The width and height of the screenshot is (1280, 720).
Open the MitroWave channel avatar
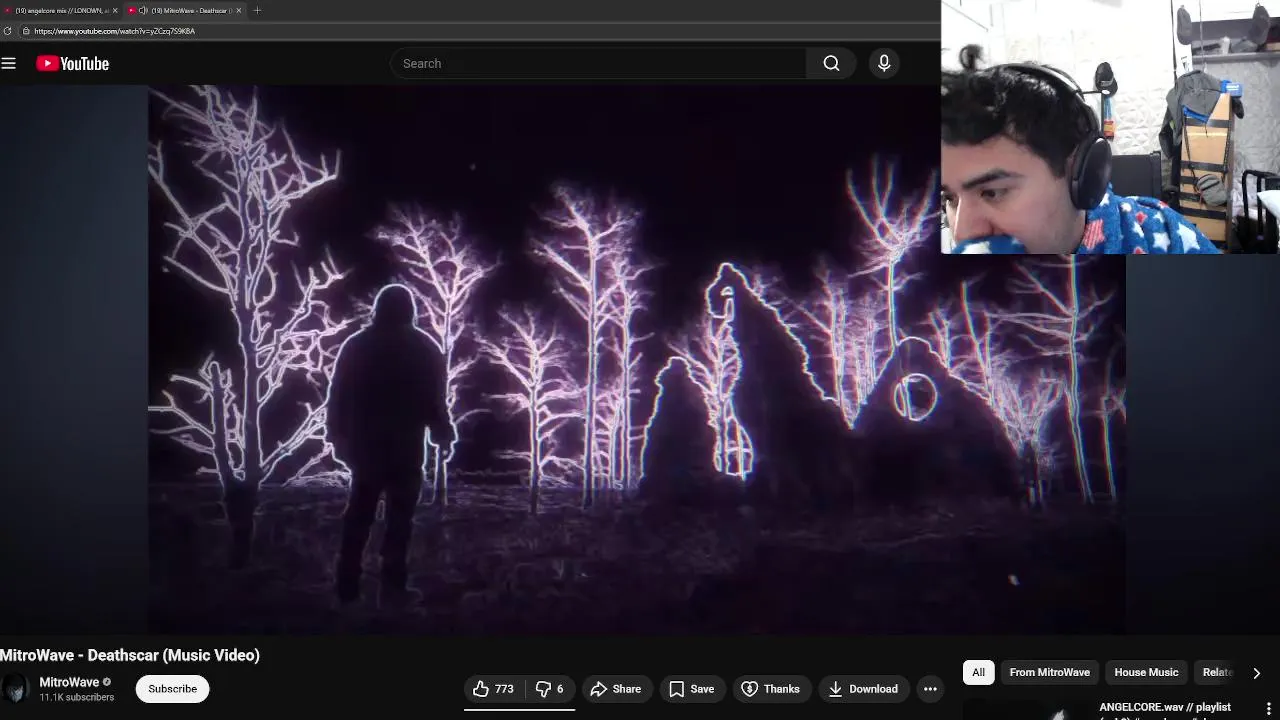pos(15,688)
